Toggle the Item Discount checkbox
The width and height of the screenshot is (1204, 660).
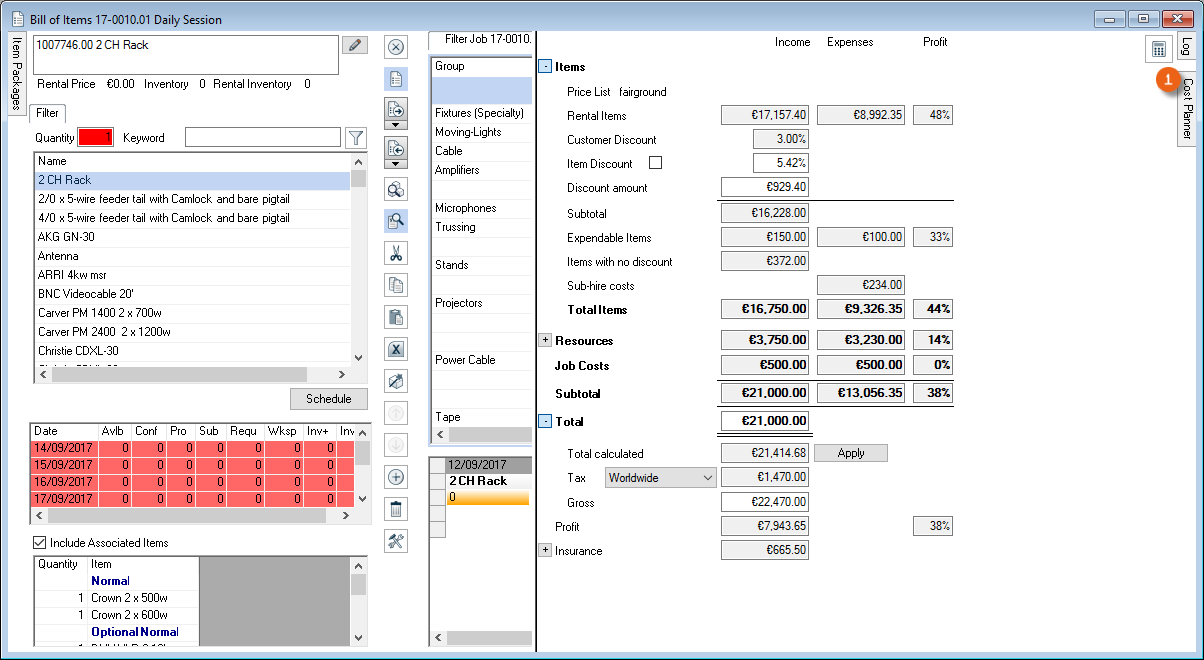tap(656, 163)
